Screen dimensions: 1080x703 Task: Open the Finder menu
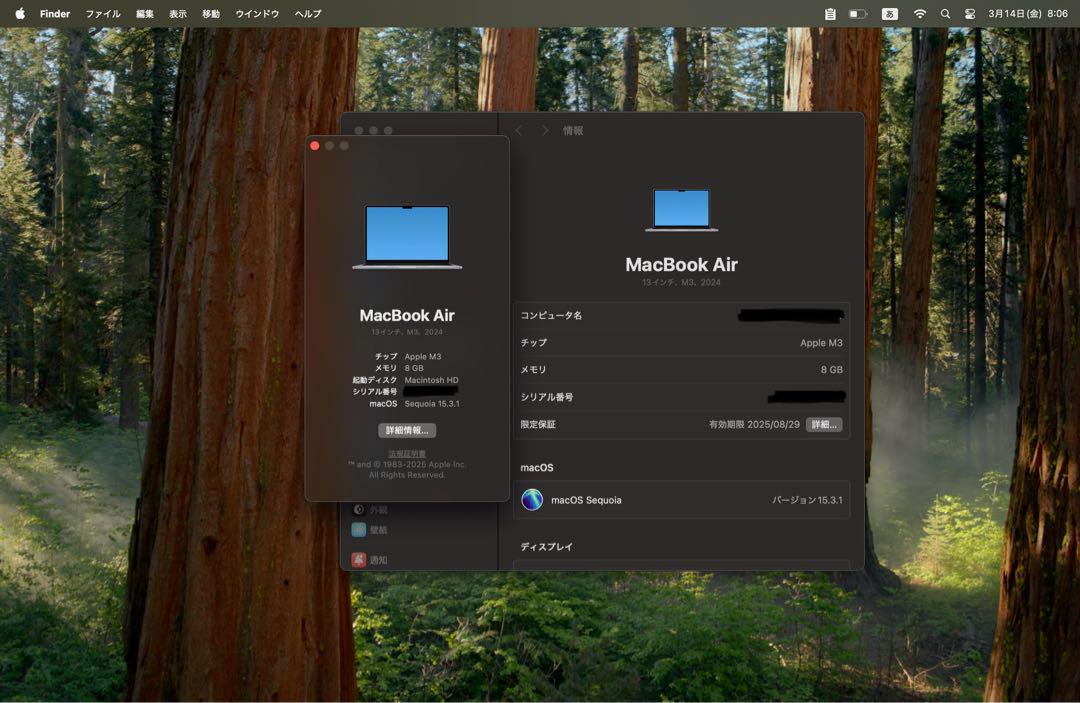55,14
